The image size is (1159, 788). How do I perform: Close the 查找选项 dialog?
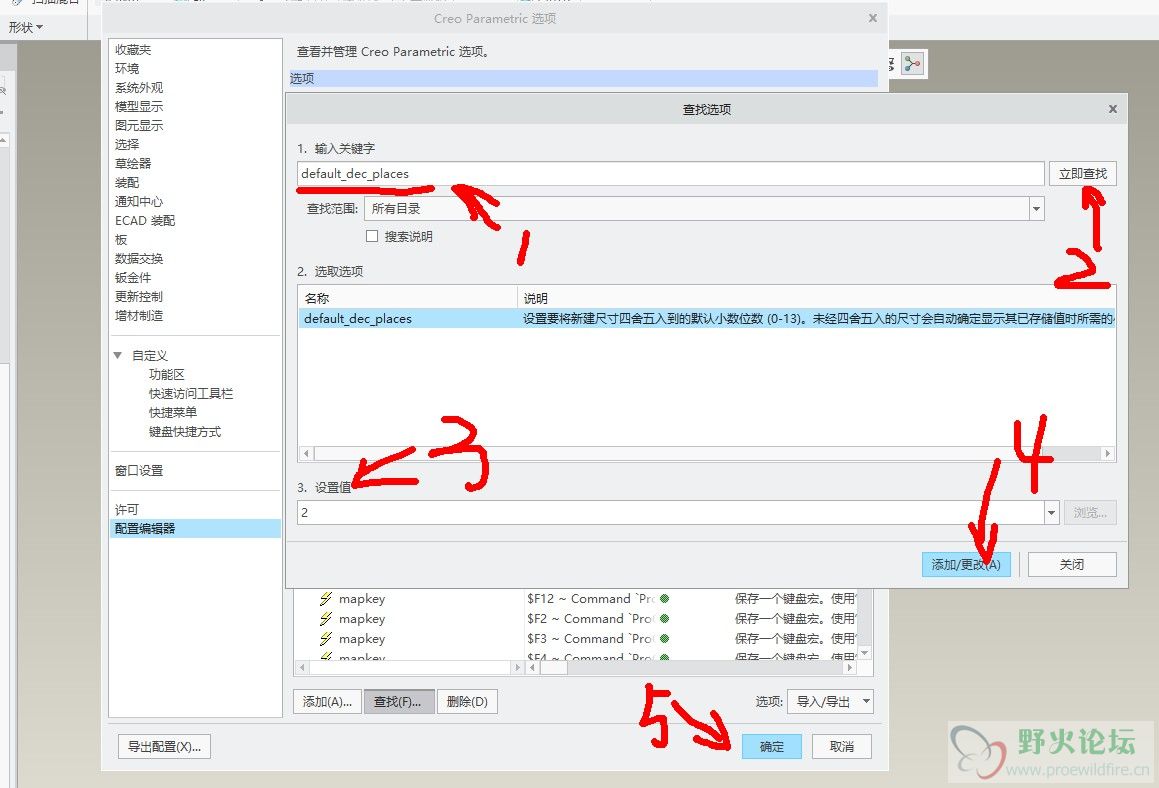point(1112,109)
